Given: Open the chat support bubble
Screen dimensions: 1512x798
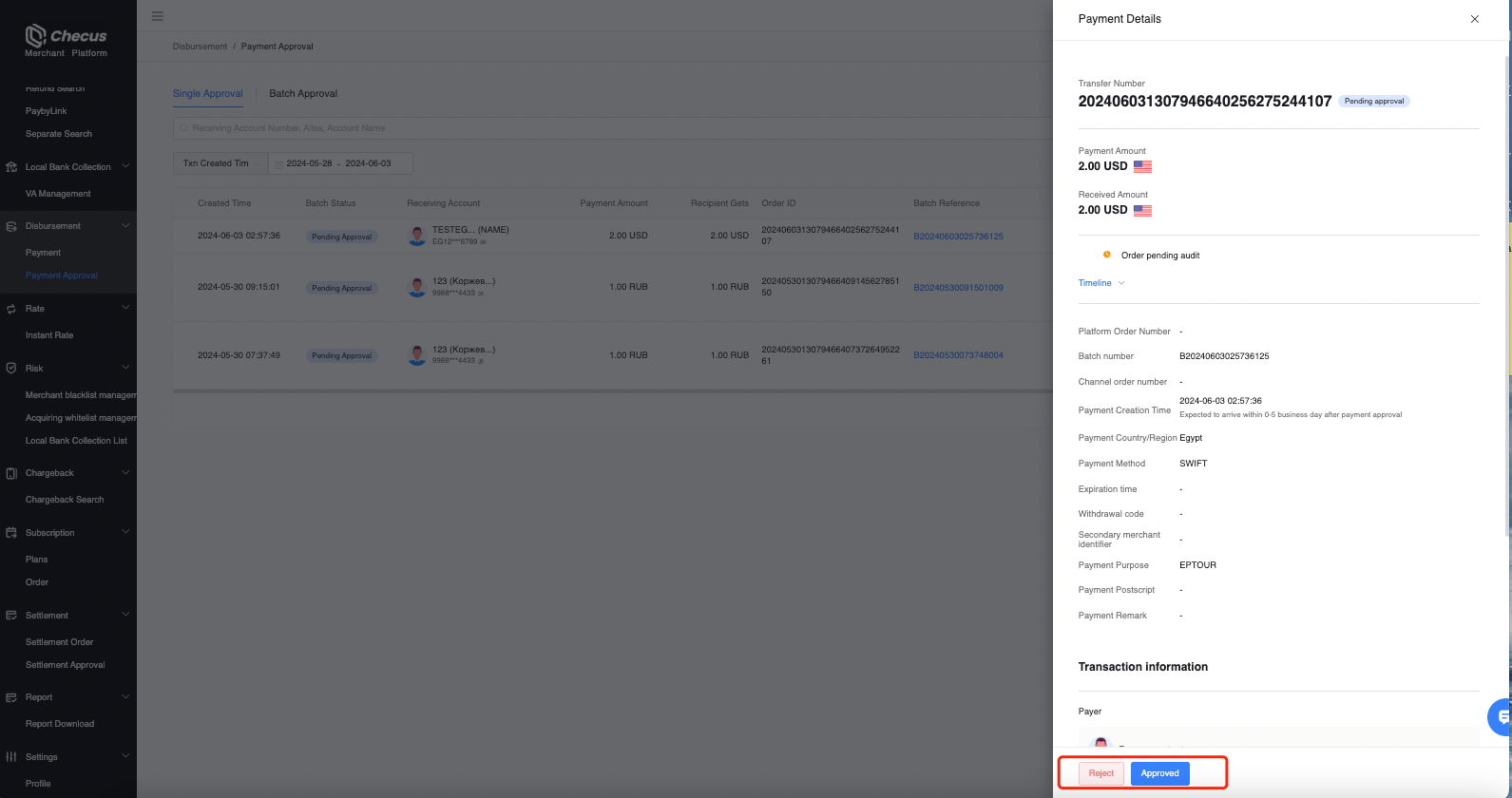Looking at the screenshot, I should [x=1501, y=717].
